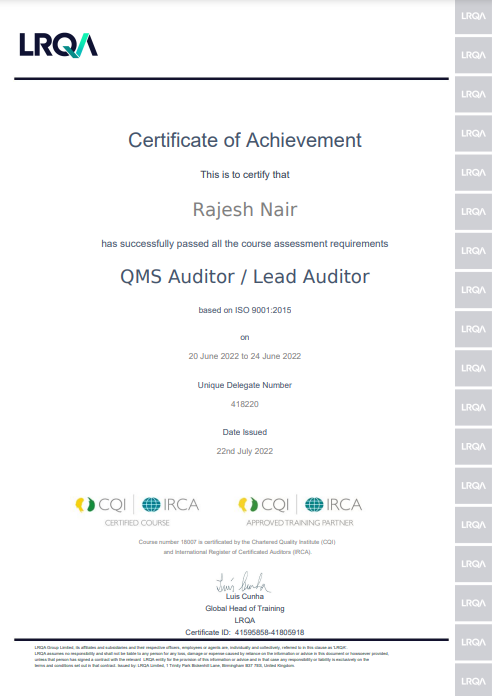Click the line 'based on ISO 9001:2015'
This screenshot has height=696, width=492.
pyautogui.click(x=245, y=310)
